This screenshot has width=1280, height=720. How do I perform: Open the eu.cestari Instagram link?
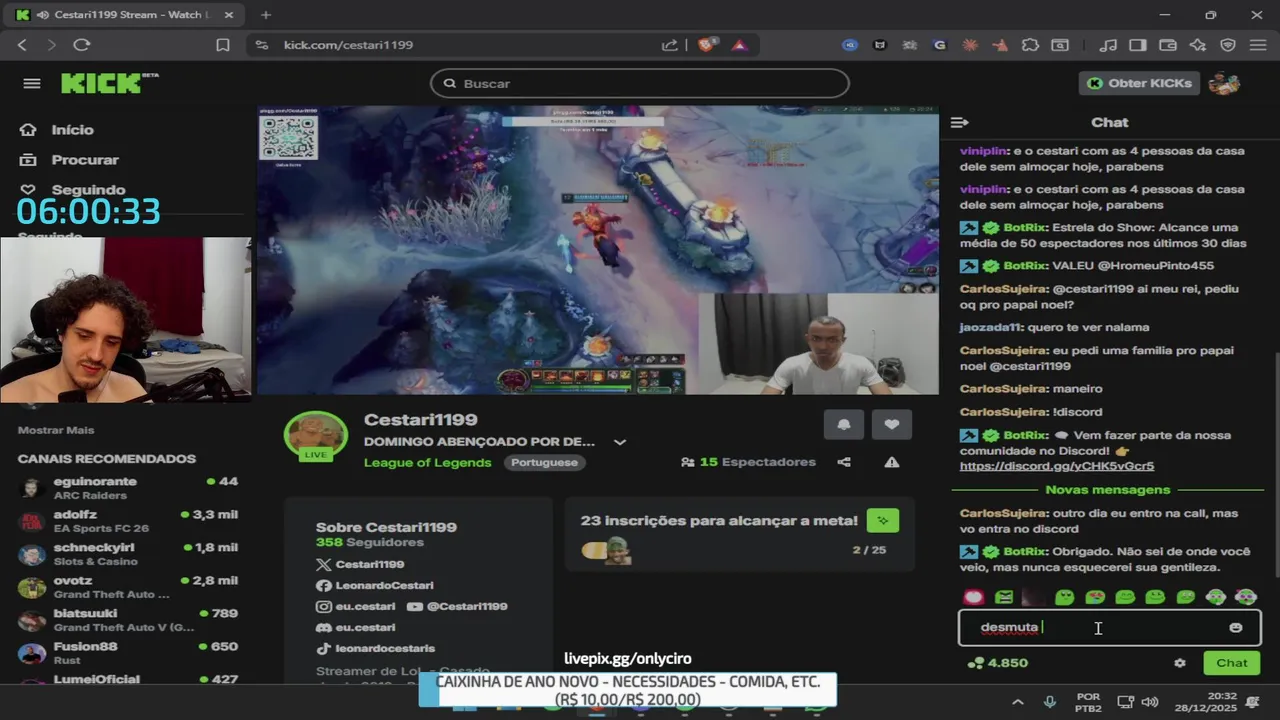coord(356,607)
